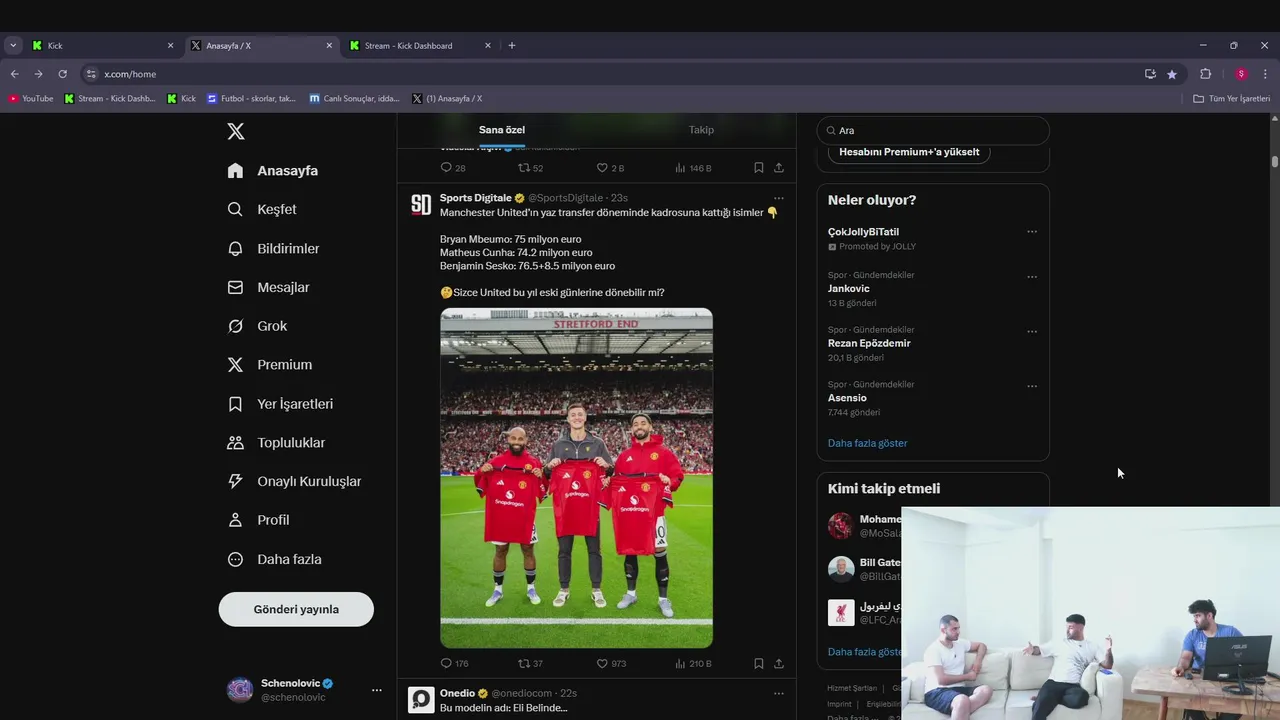
Task: Close the Anasayfa / X browser tab
Action: point(329,45)
